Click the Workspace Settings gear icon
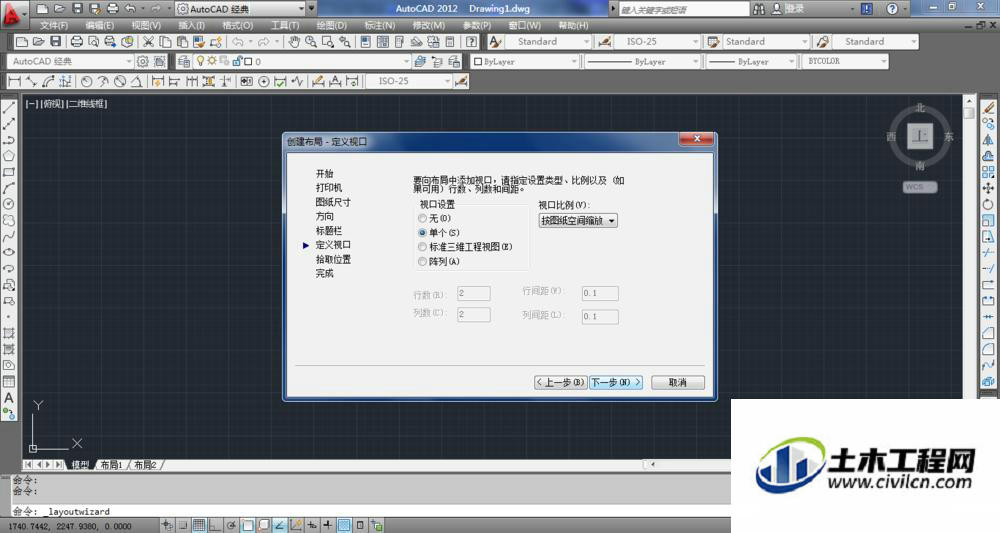Image resolution: width=1000 pixels, height=533 pixels. click(143, 61)
